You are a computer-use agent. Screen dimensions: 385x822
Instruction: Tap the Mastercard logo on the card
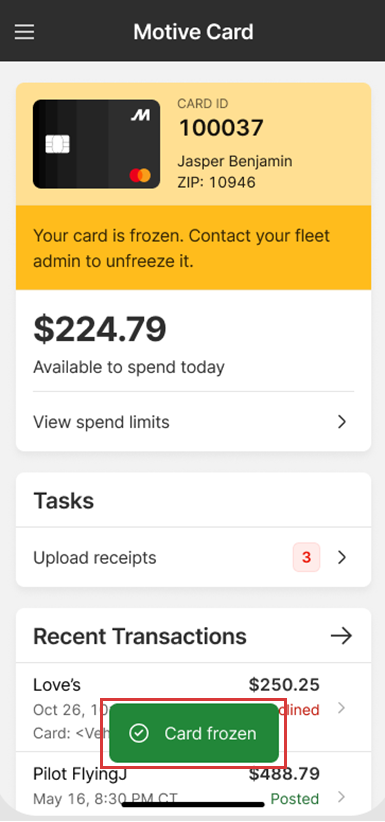(x=140, y=175)
